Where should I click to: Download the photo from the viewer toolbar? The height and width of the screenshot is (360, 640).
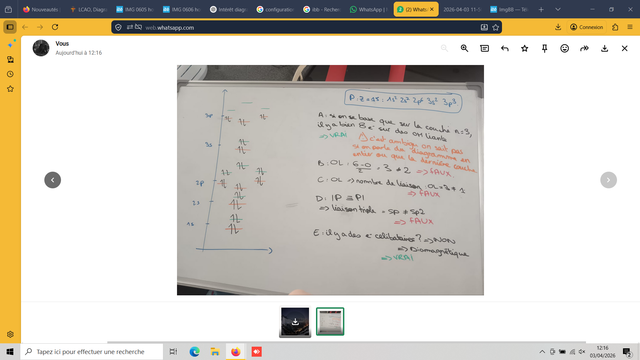coord(604,48)
